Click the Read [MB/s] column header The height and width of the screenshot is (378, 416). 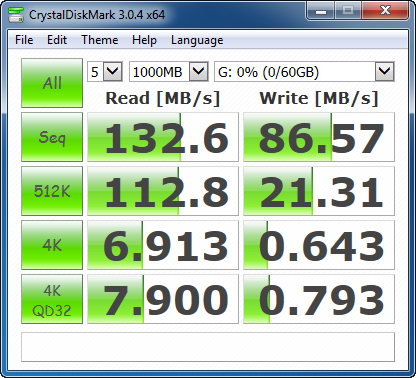coord(163,99)
